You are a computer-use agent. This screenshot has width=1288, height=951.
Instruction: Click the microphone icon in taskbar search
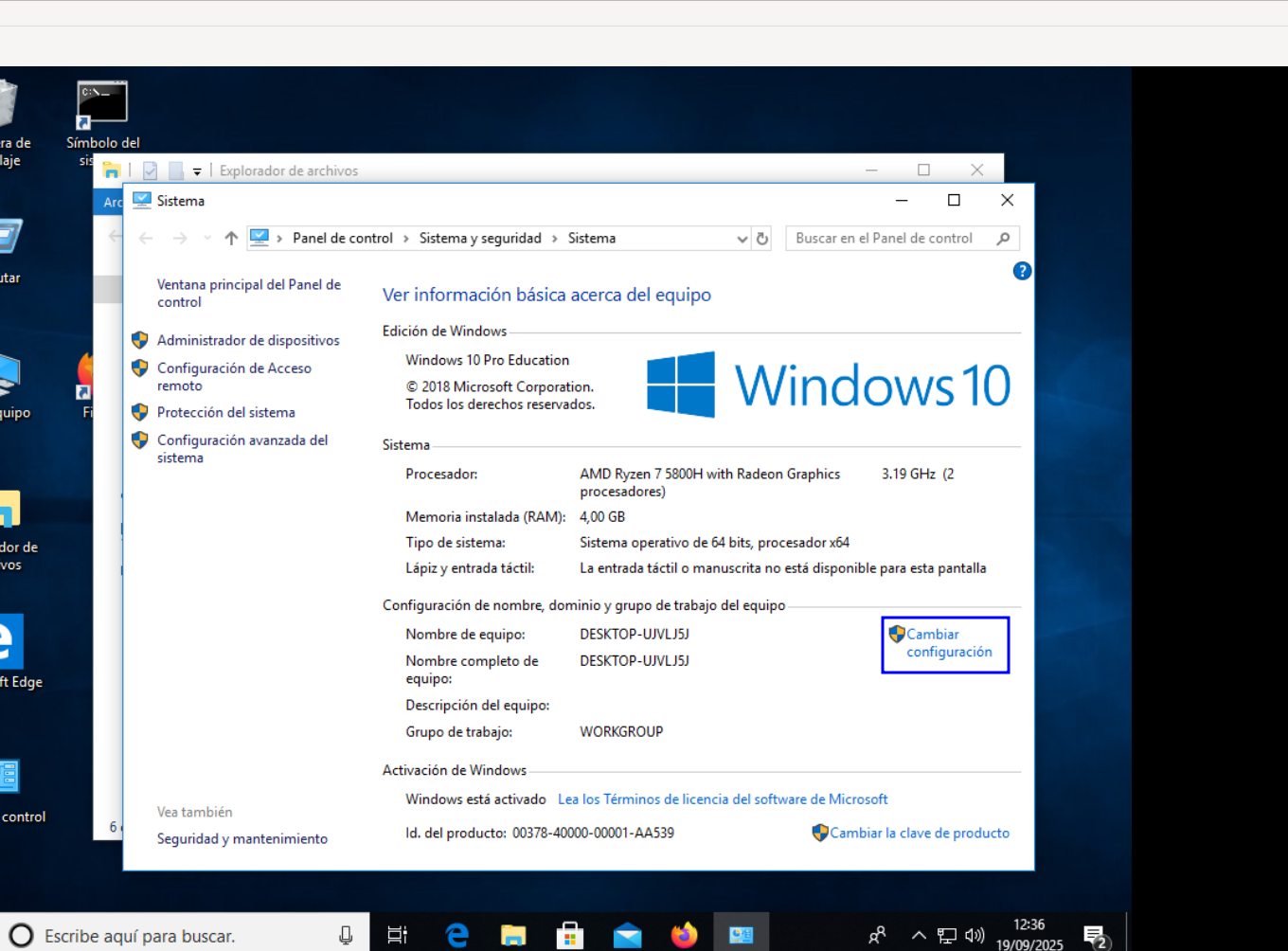click(346, 936)
